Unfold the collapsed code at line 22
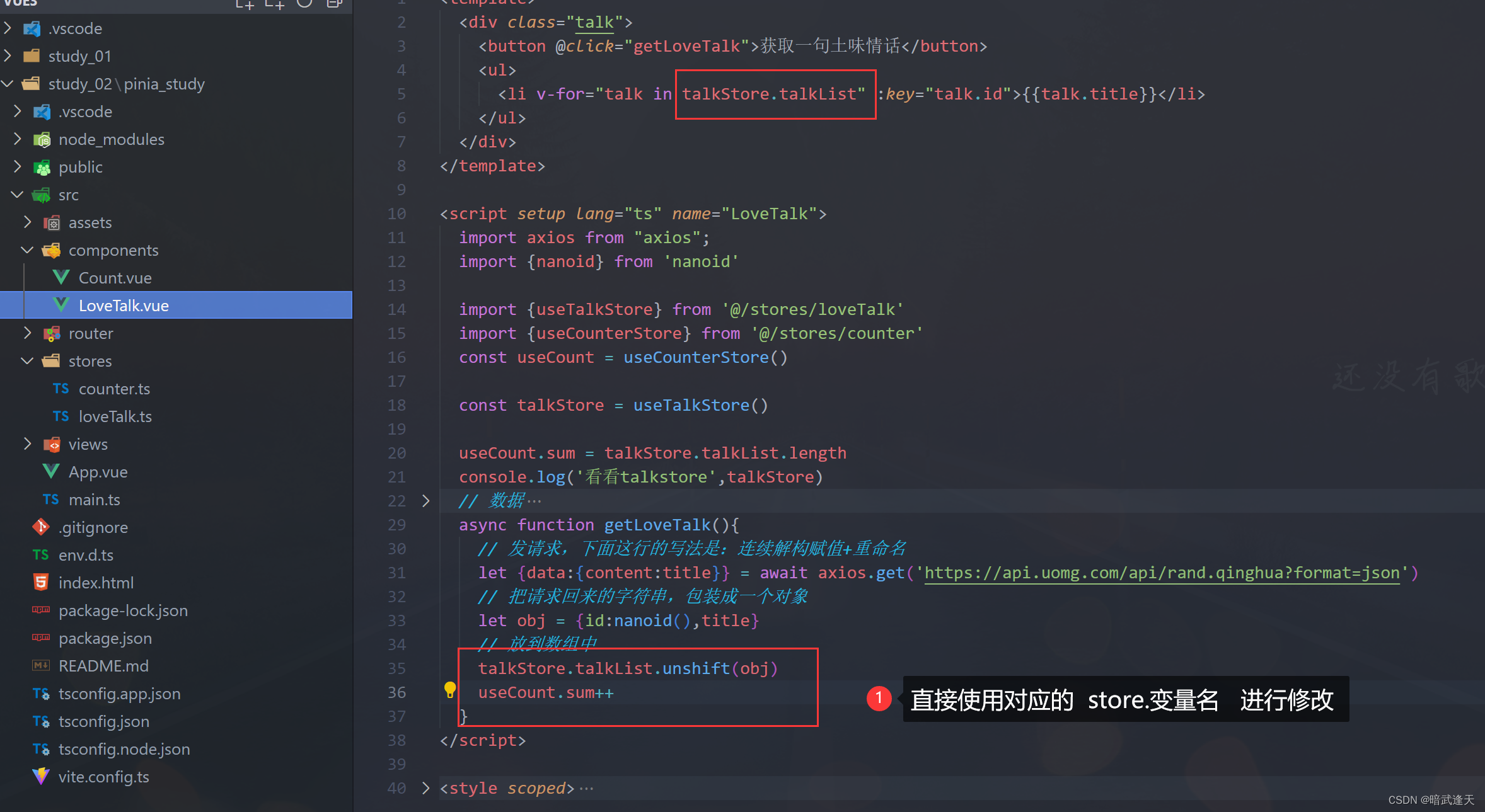The height and width of the screenshot is (812, 1485). pyautogui.click(x=426, y=501)
